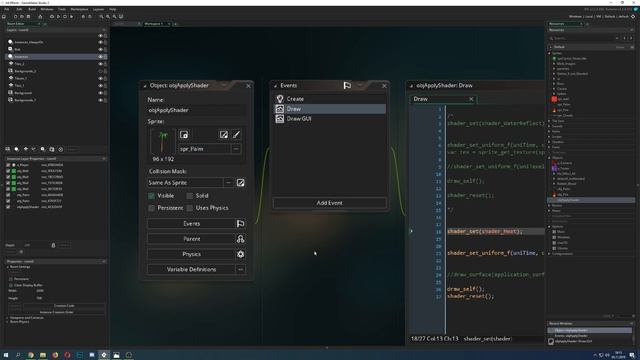
Task: Click the breakpoint arrow marker on code line 18
Action: 411,231
